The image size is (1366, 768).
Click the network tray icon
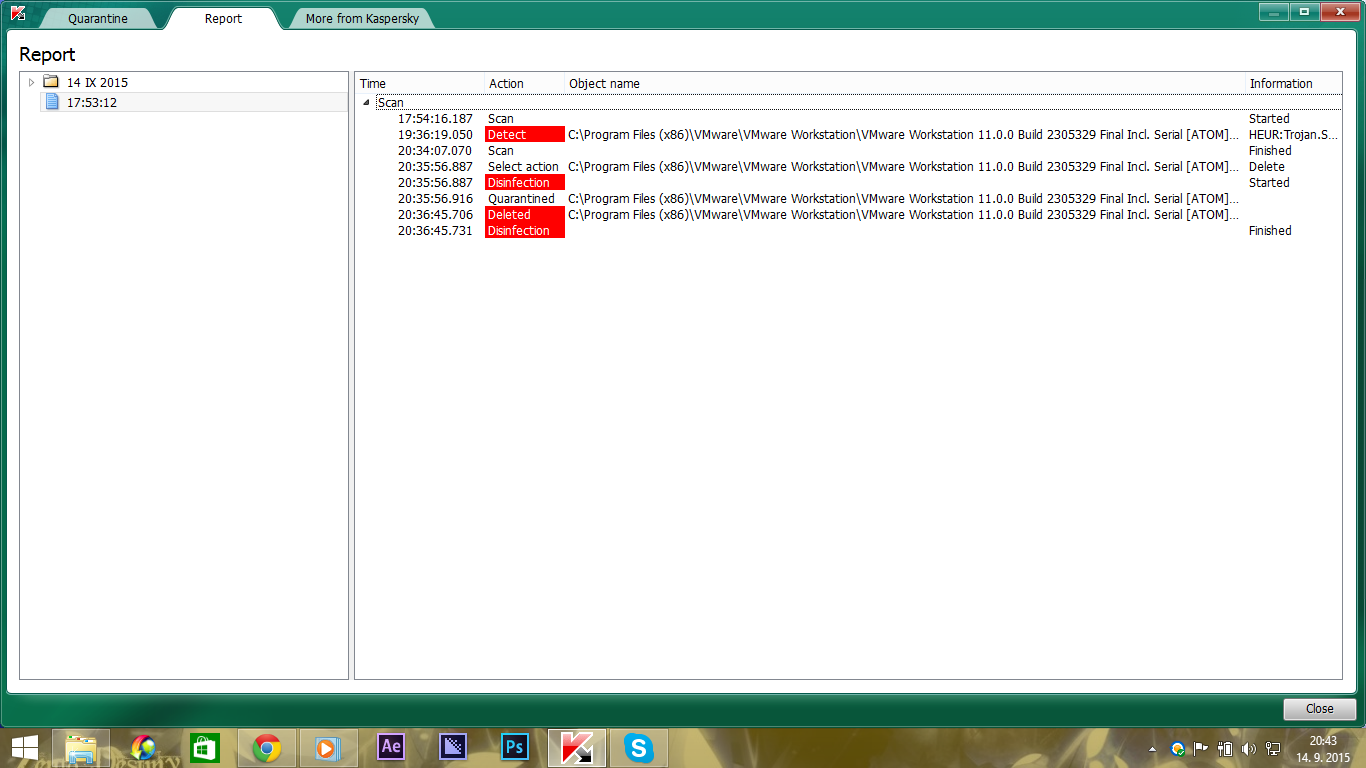click(1273, 748)
